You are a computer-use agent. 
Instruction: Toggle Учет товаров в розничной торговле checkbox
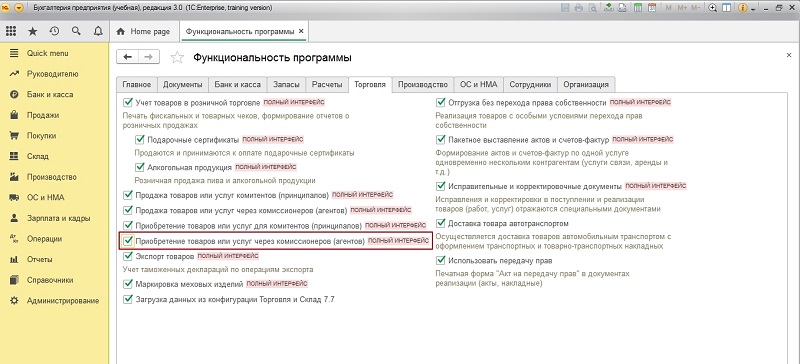click(x=128, y=102)
